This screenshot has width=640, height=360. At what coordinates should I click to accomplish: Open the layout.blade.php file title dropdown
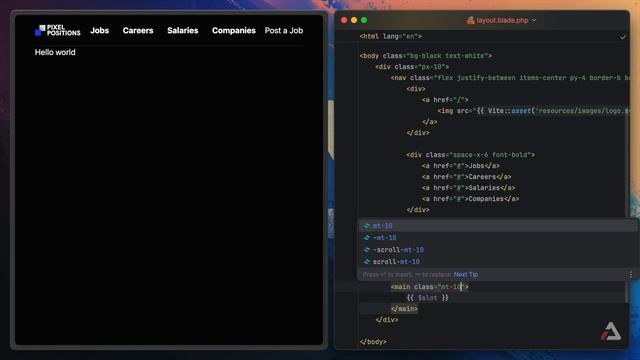(534, 20)
